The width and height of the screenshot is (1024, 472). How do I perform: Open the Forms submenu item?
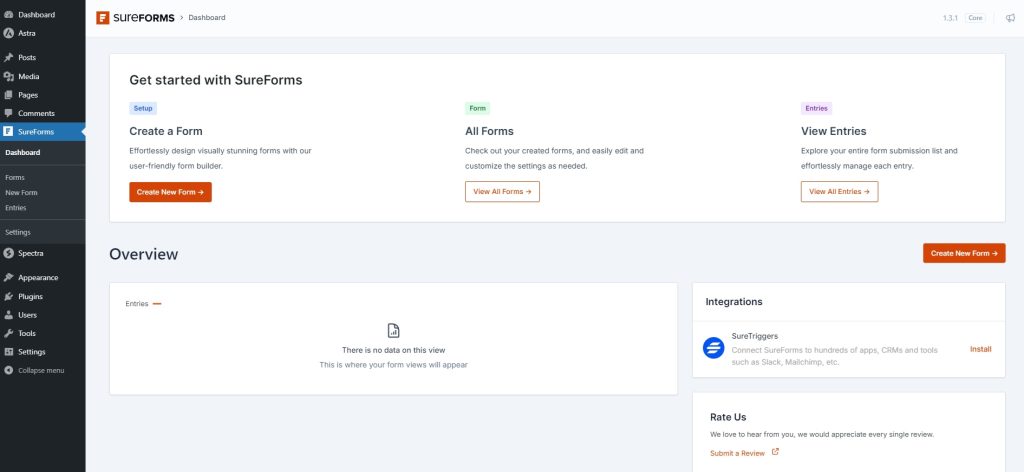point(15,178)
